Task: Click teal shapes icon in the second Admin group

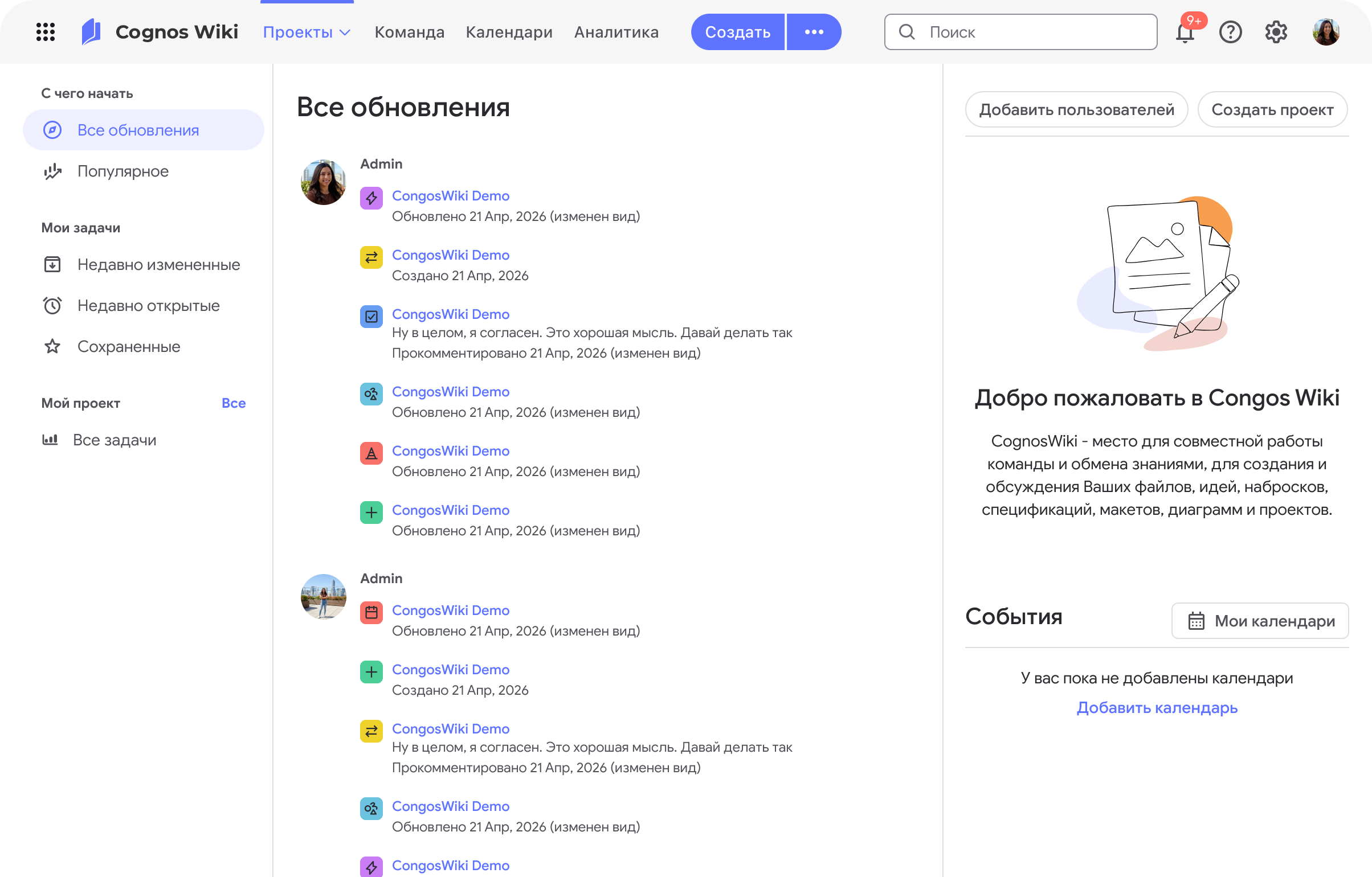Action: [371, 809]
